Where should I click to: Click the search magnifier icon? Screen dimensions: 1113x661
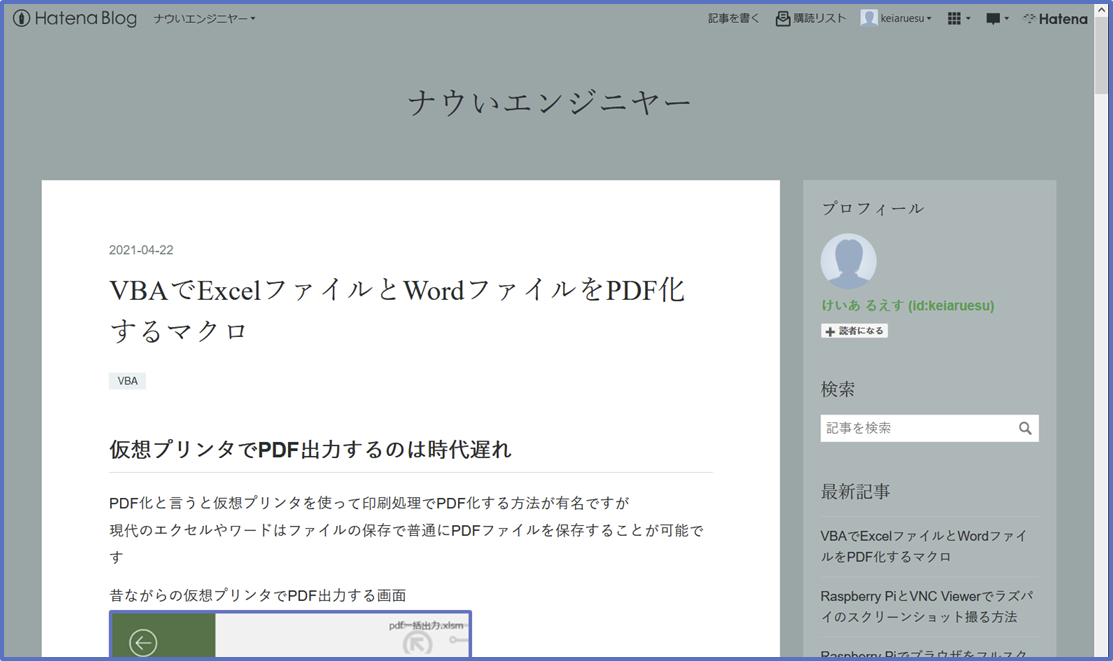pyautogui.click(x=1025, y=427)
